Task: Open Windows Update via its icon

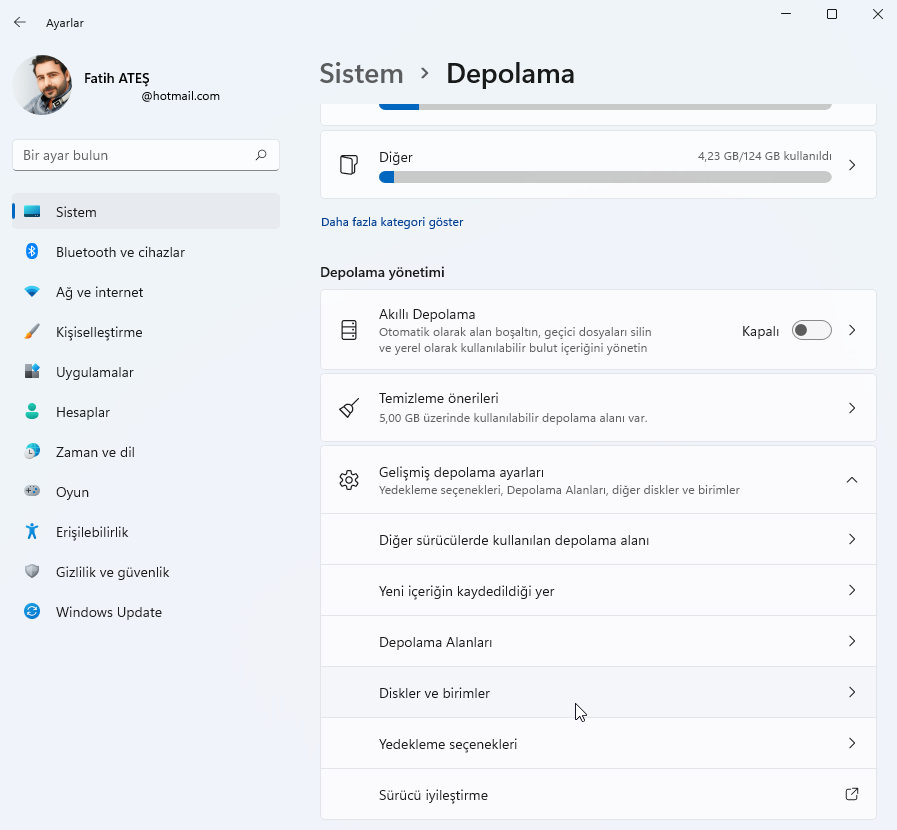Action: point(30,612)
